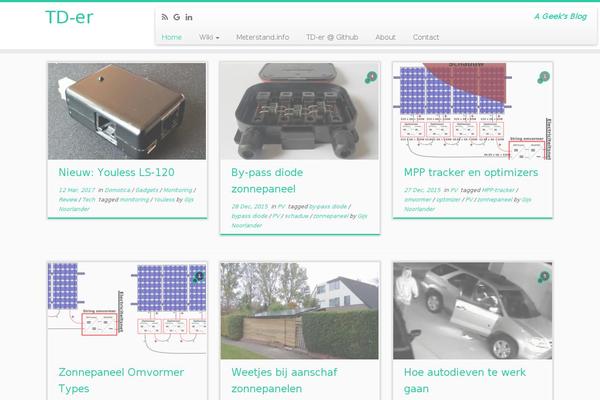Open comments bubble on By-pass diode post

371,77
